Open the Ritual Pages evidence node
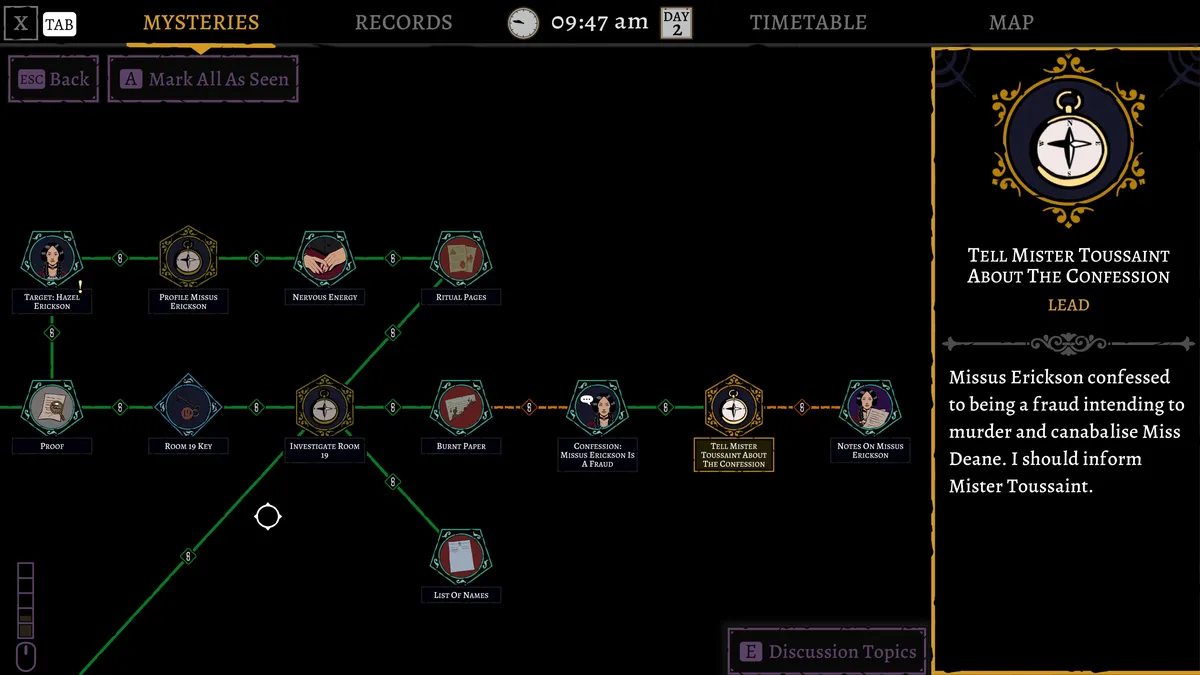Screen dimensions: 1200x675 pos(461,256)
